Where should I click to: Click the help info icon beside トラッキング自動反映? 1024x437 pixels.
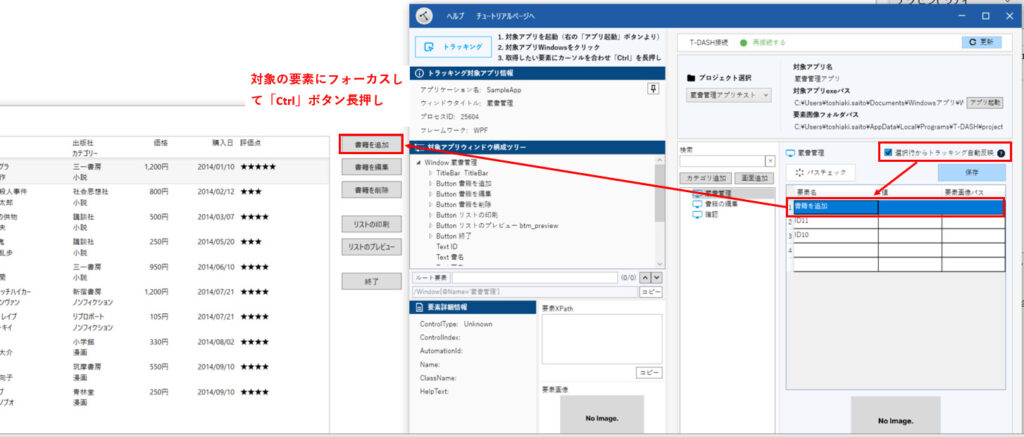tap(1001, 153)
